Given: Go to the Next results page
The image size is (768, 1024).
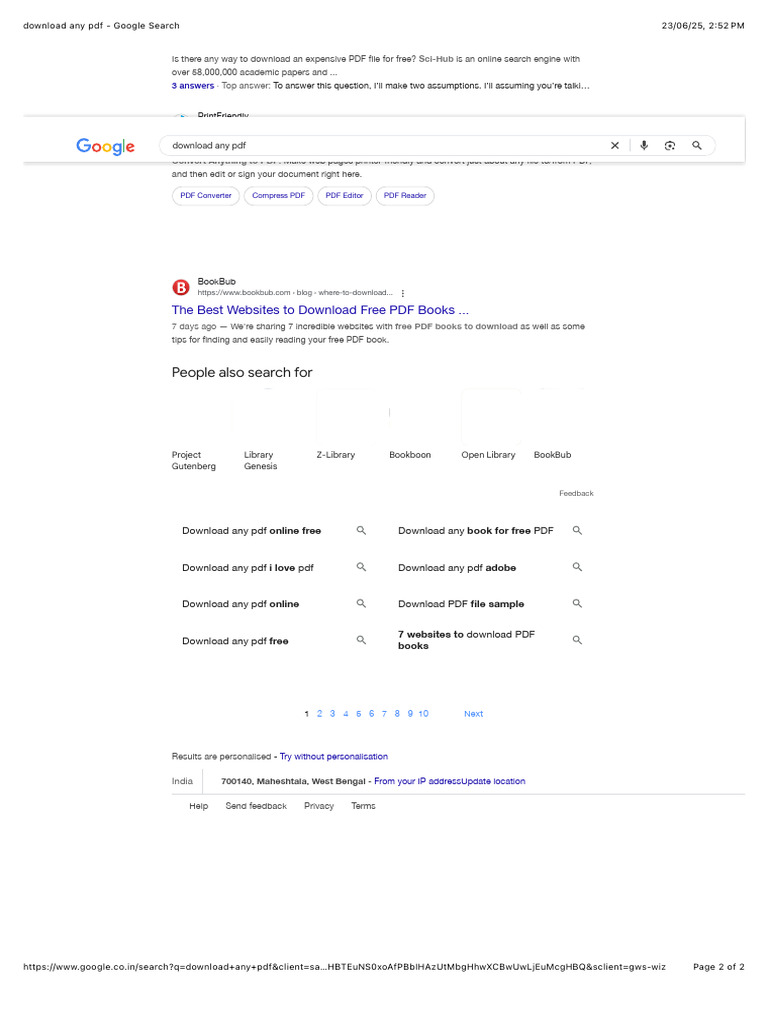Looking at the screenshot, I should click(x=473, y=714).
